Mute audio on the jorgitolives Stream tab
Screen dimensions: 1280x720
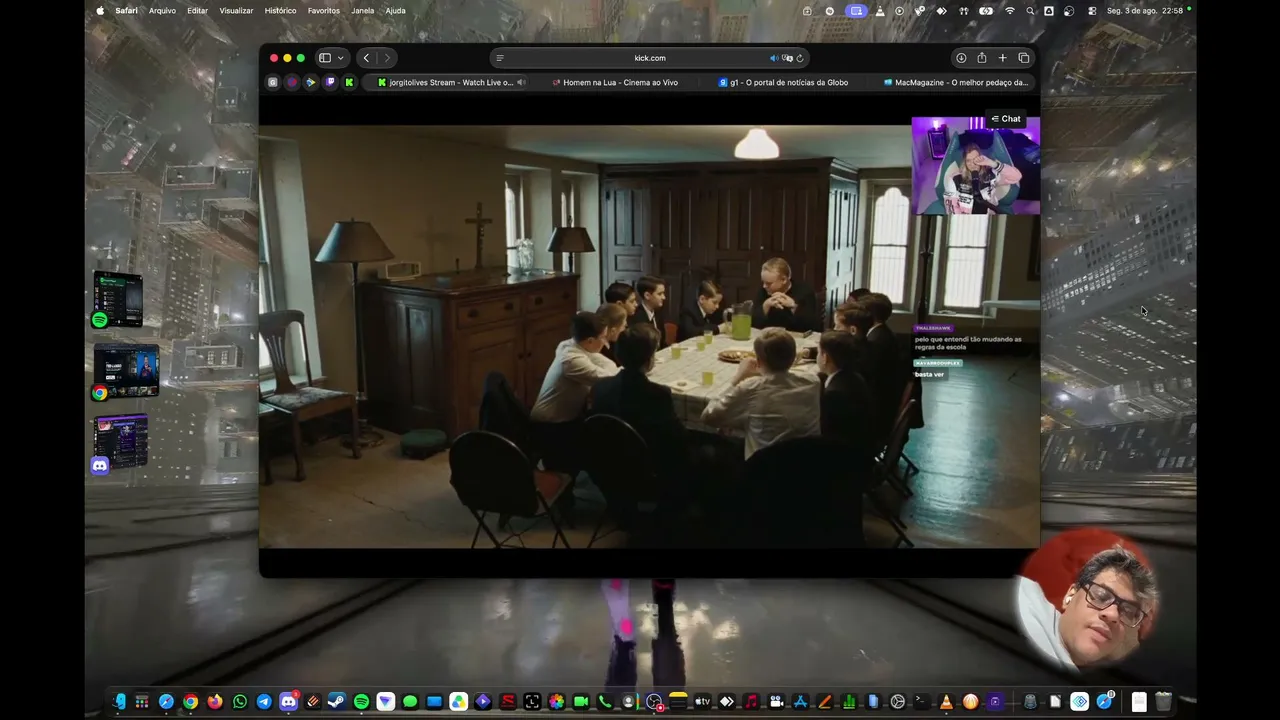click(x=521, y=83)
